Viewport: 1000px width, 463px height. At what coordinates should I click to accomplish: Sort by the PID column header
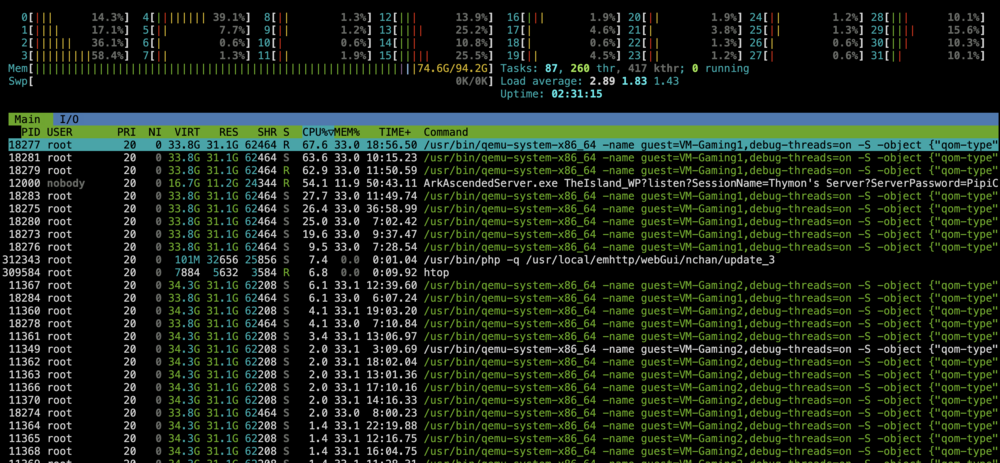[31, 132]
